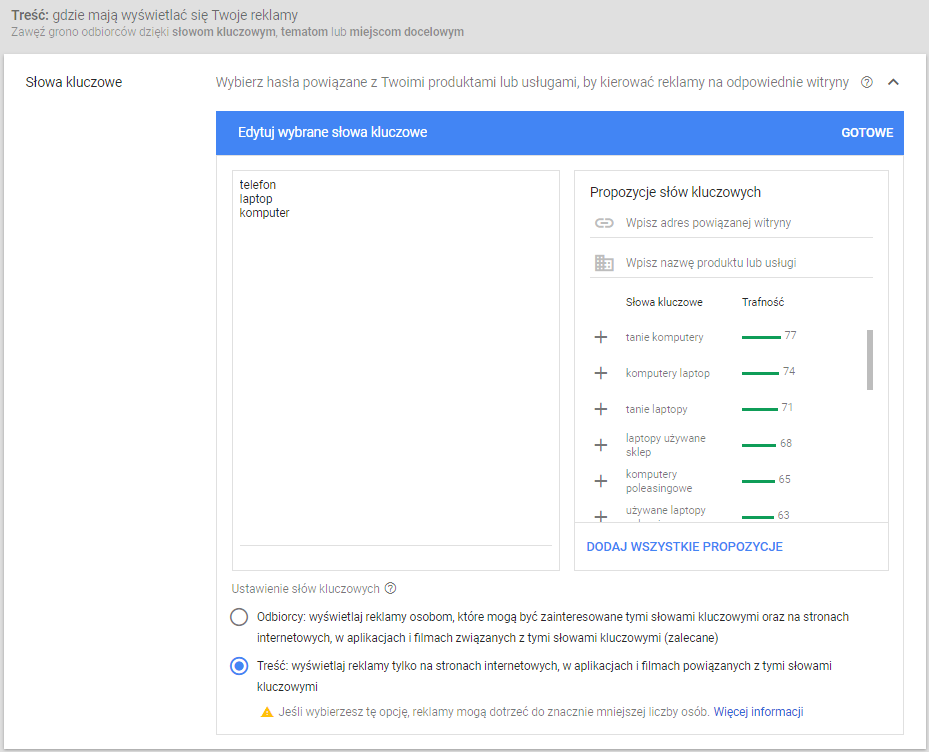Add keyword suggestion 'tanie komputery'
Viewport: 929px width, 752px height.
click(x=601, y=337)
